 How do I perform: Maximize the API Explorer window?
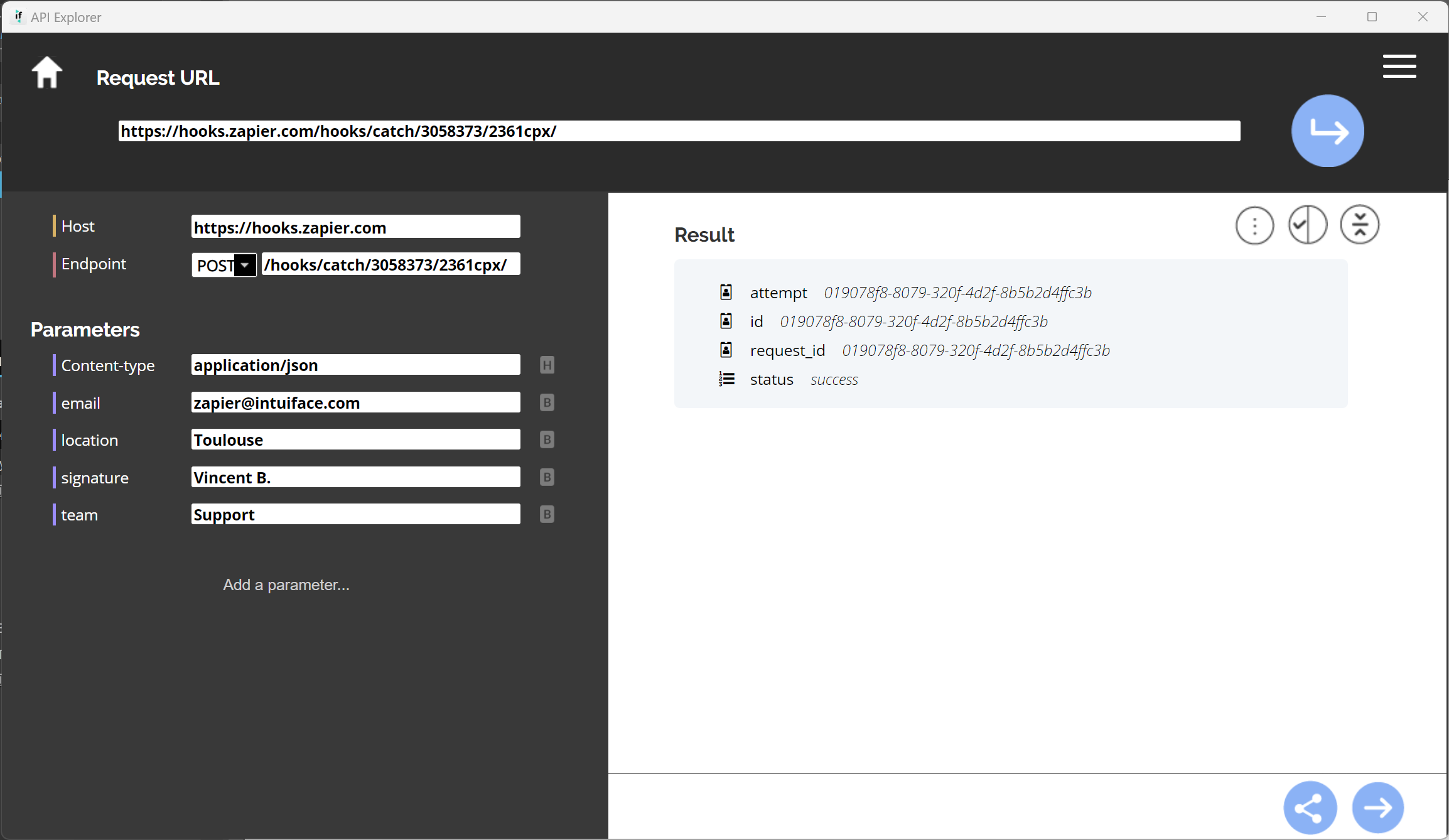1372,17
